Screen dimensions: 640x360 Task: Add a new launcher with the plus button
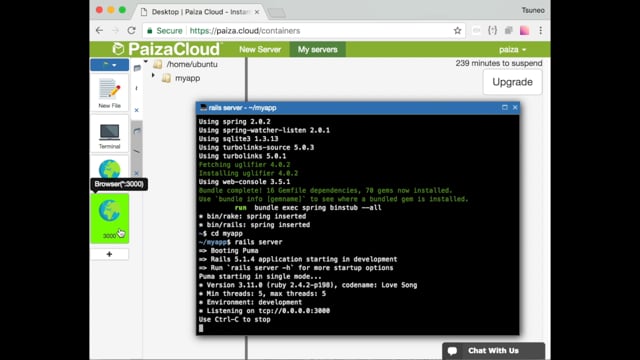coord(109,254)
